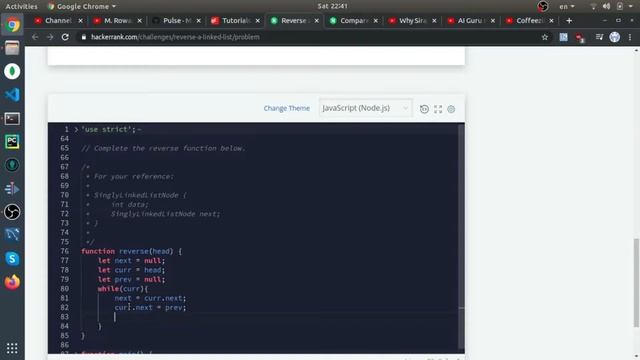The width and height of the screenshot is (640, 360).
Task: Click line number 64 in gutter
Action: click(x=64, y=139)
